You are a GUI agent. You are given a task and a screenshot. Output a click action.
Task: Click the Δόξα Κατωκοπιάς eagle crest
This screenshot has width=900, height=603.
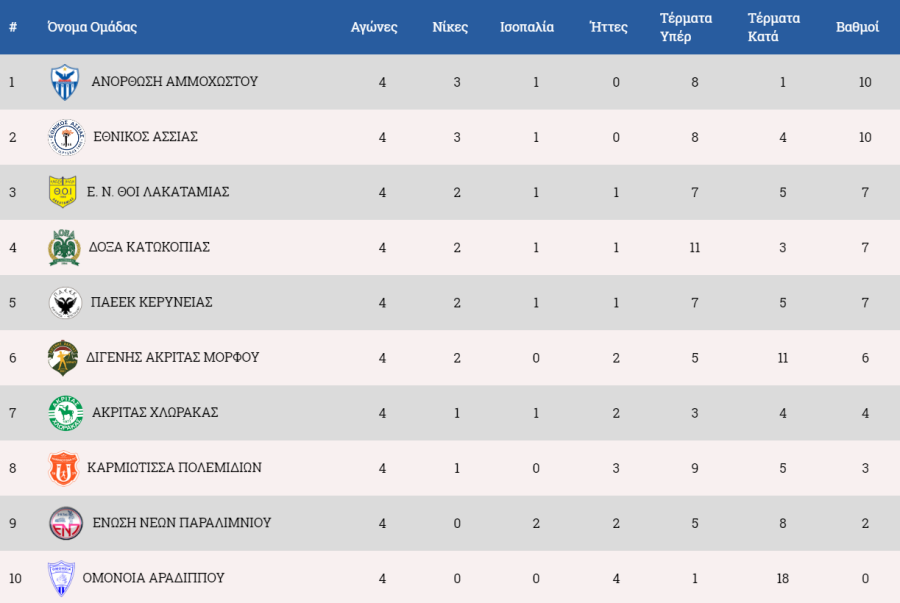(x=64, y=247)
